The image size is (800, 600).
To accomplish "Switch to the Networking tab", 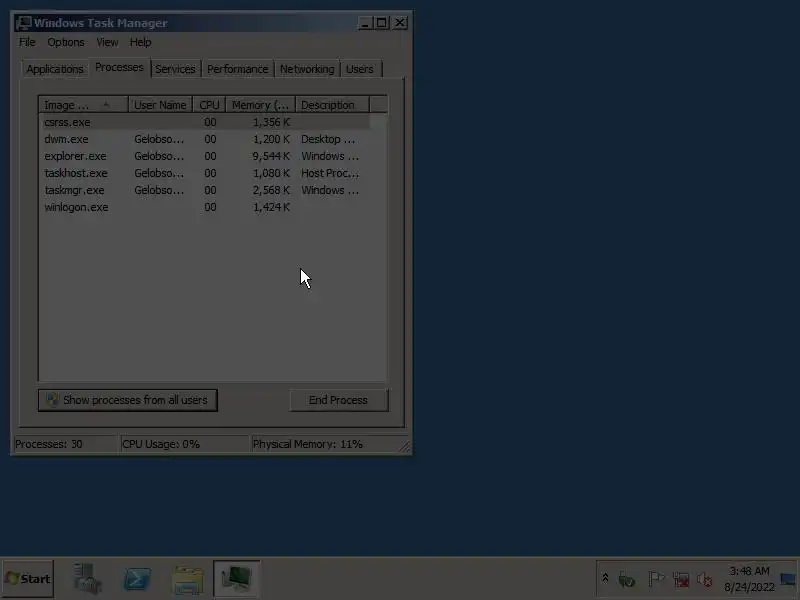I will [x=307, y=69].
